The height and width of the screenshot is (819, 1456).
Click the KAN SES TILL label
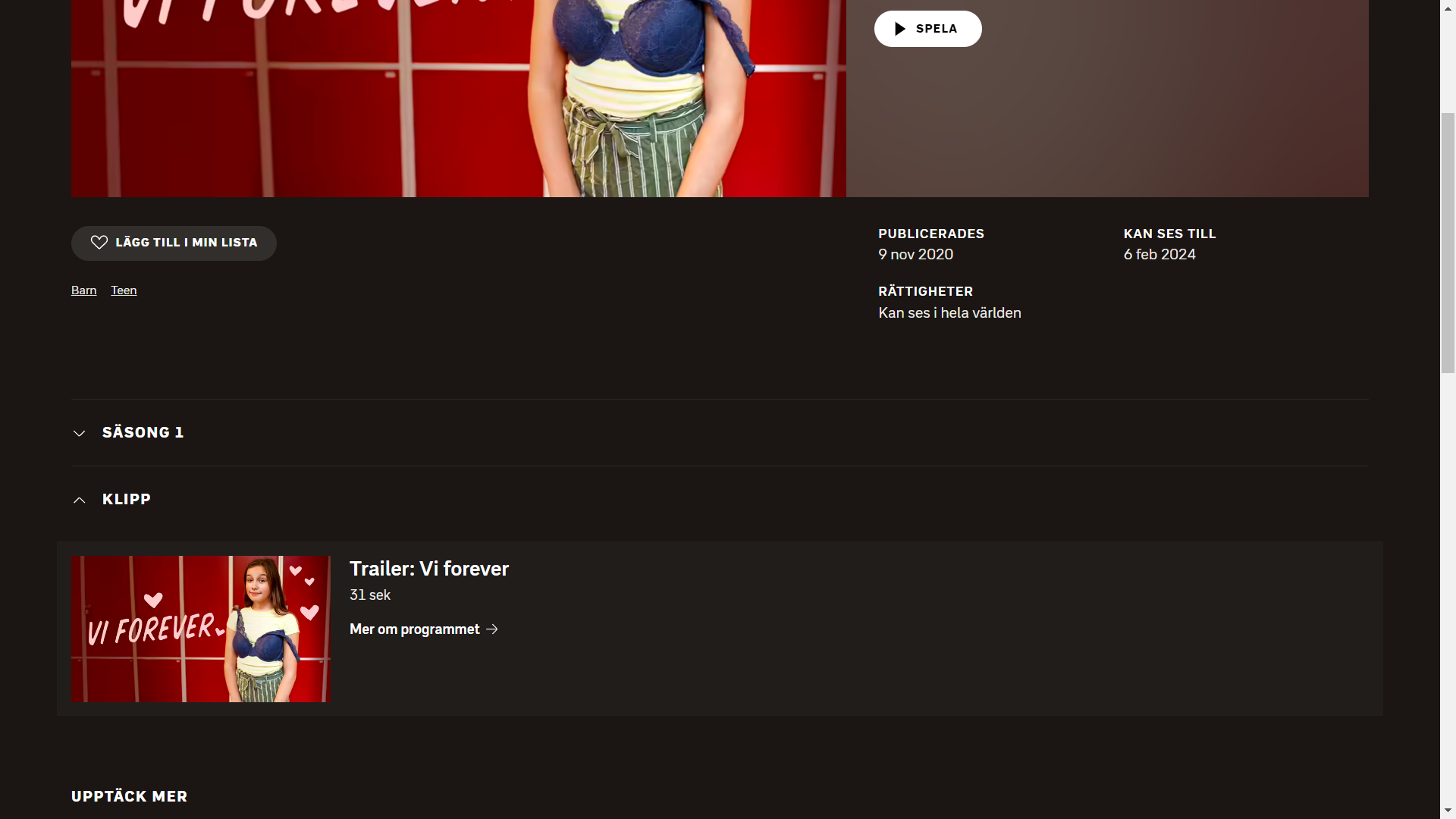point(1169,234)
